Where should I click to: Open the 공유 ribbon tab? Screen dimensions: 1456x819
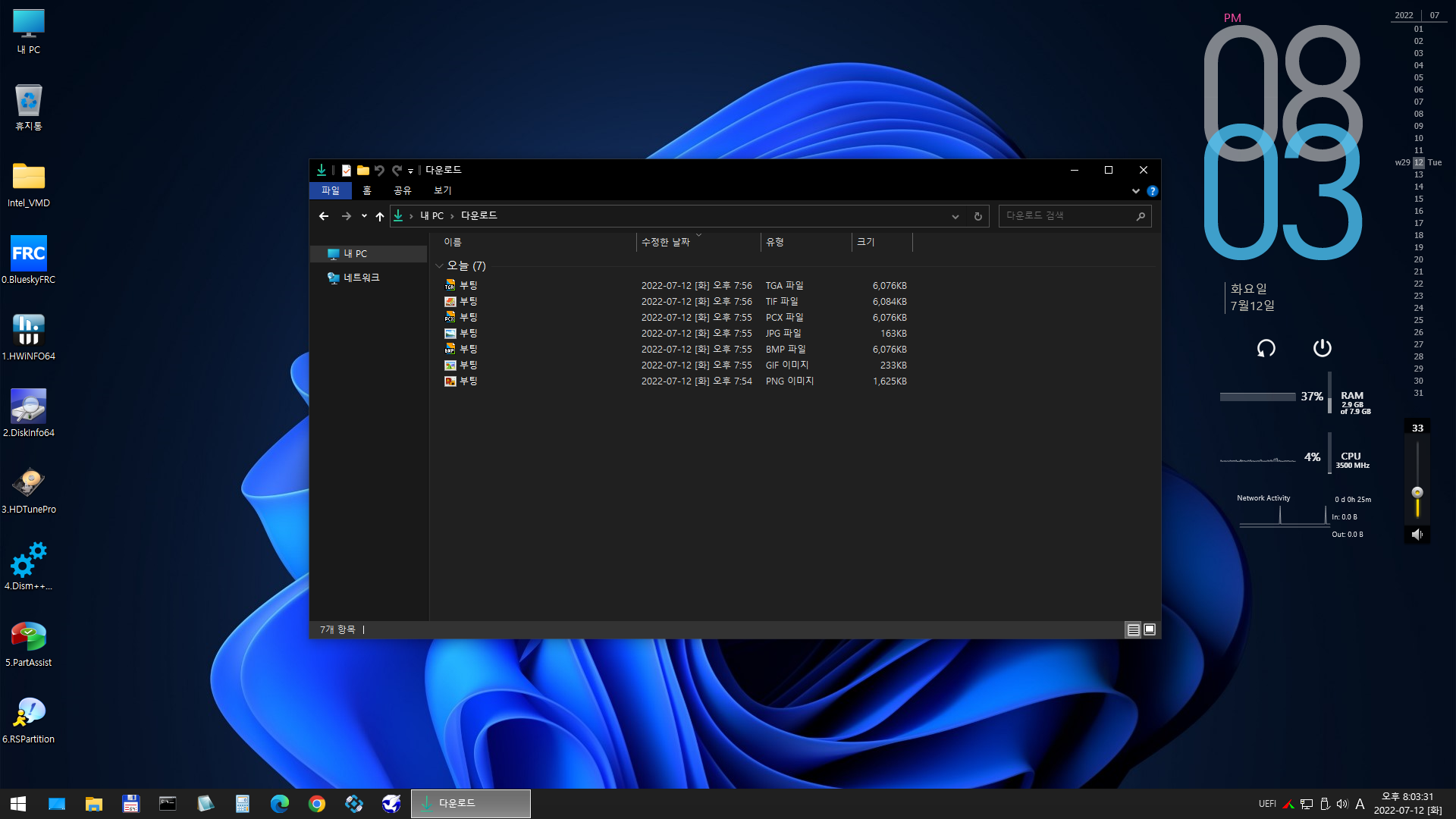(403, 191)
